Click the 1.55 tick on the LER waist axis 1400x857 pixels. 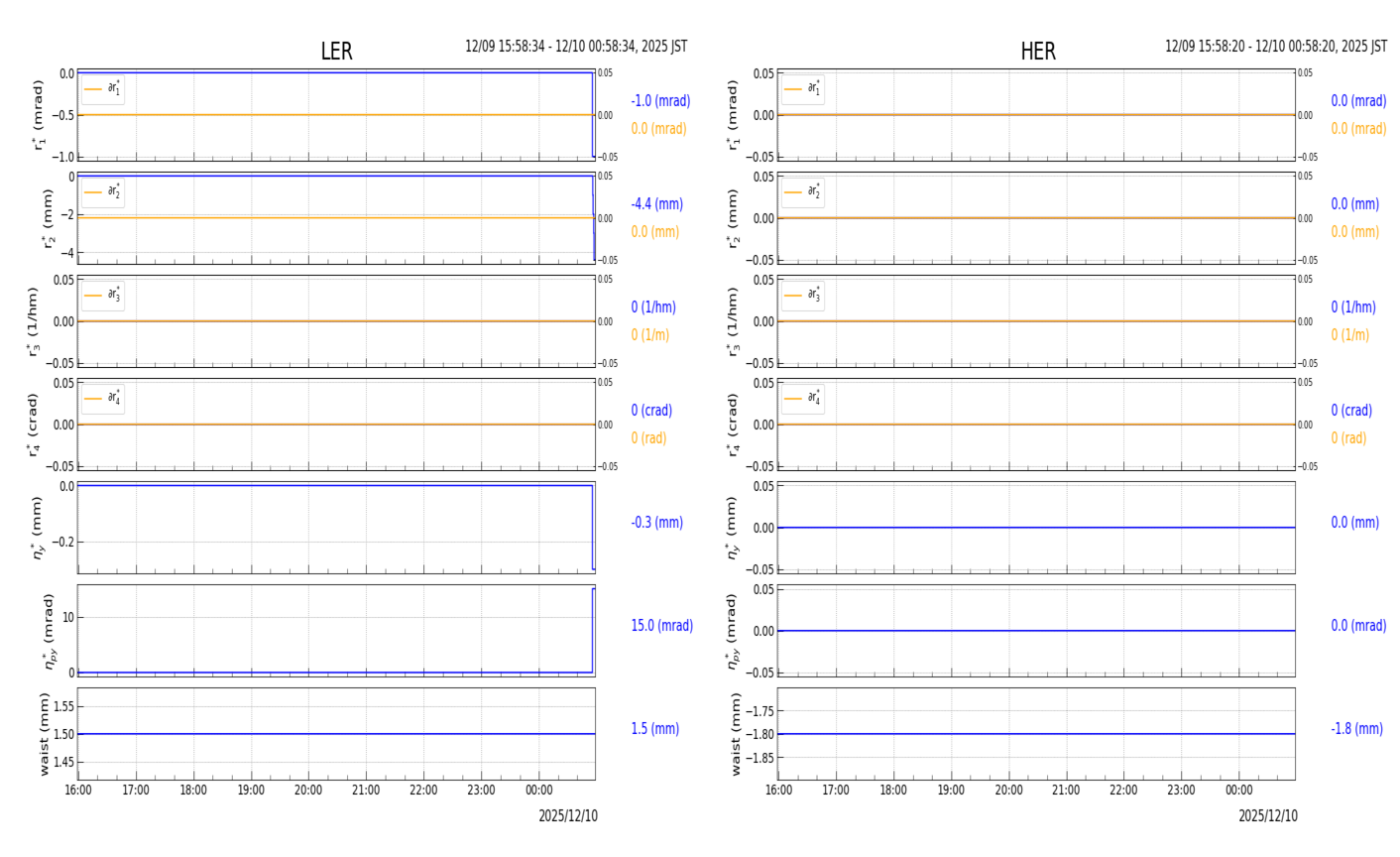click(x=62, y=706)
